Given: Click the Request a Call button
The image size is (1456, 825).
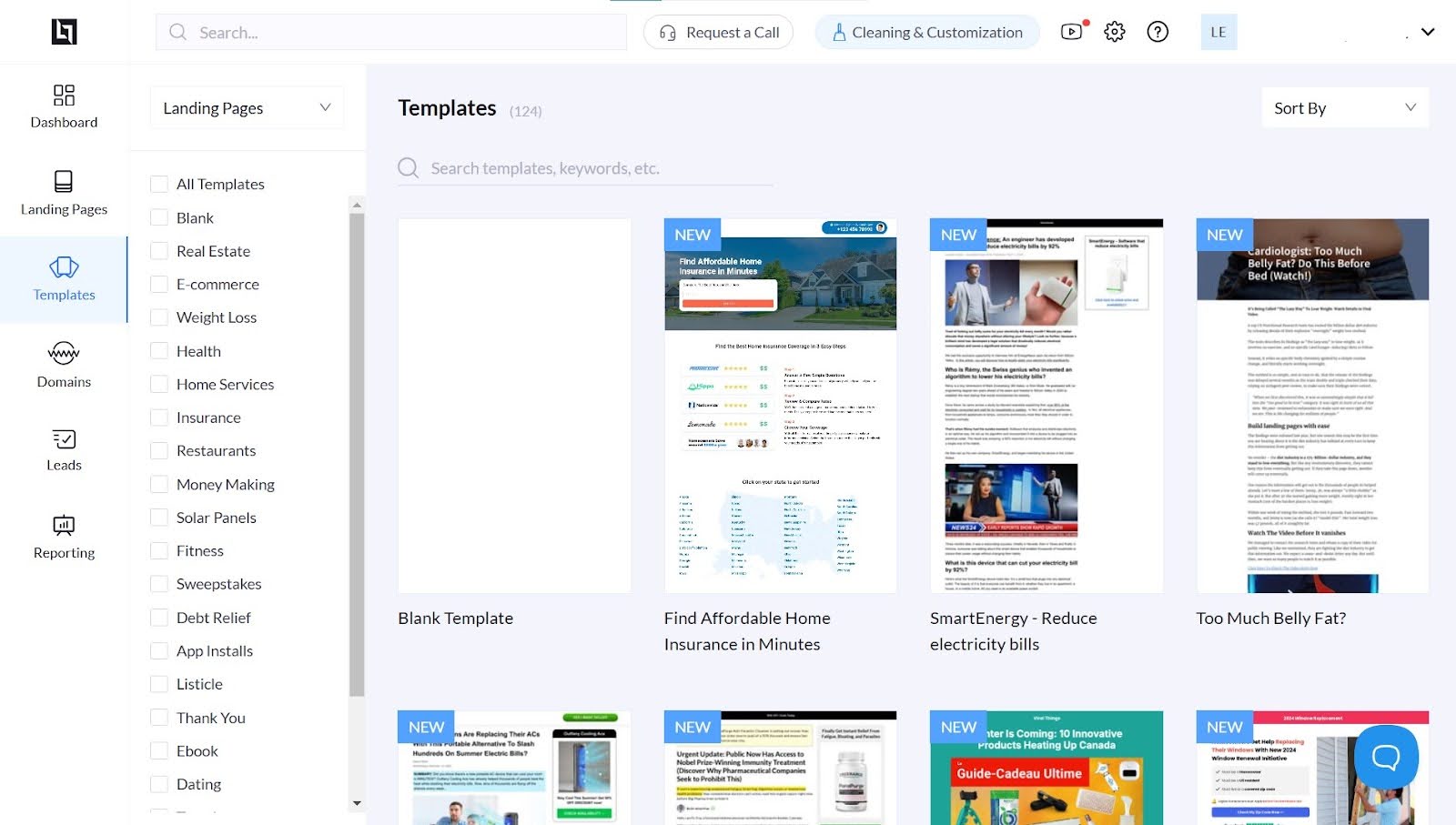Looking at the screenshot, I should pyautogui.click(x=718, y=33).
